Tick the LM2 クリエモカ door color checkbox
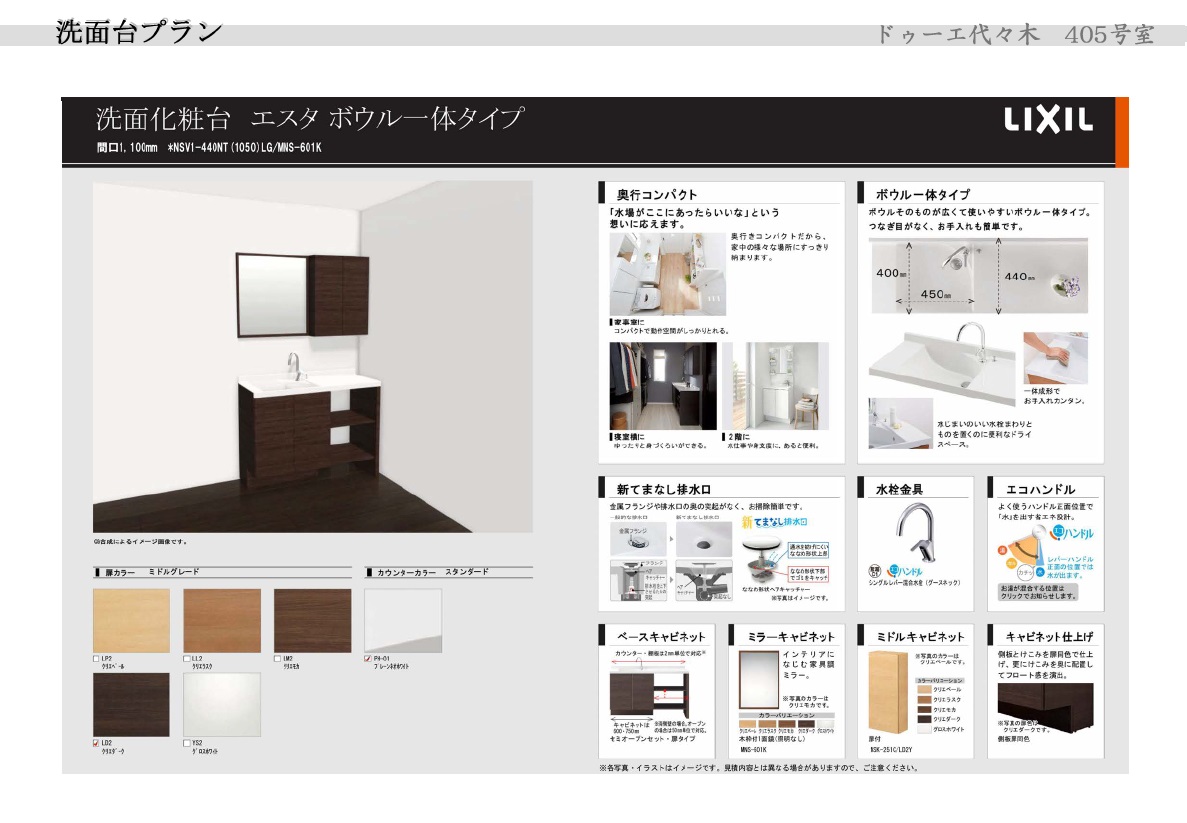Screen dimensions: 1187x823 click(277, 659)
